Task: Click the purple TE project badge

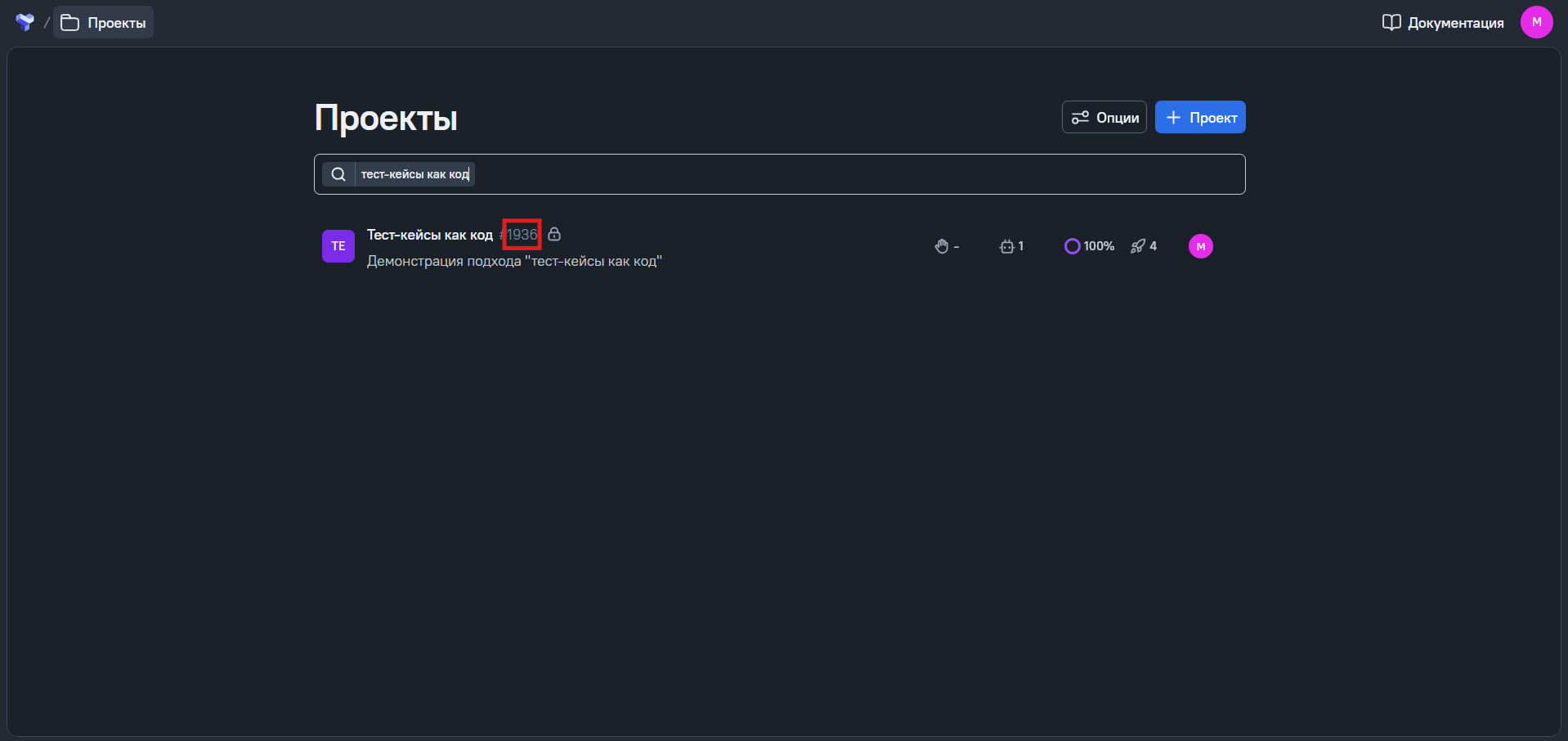Action: pos(338,246)
